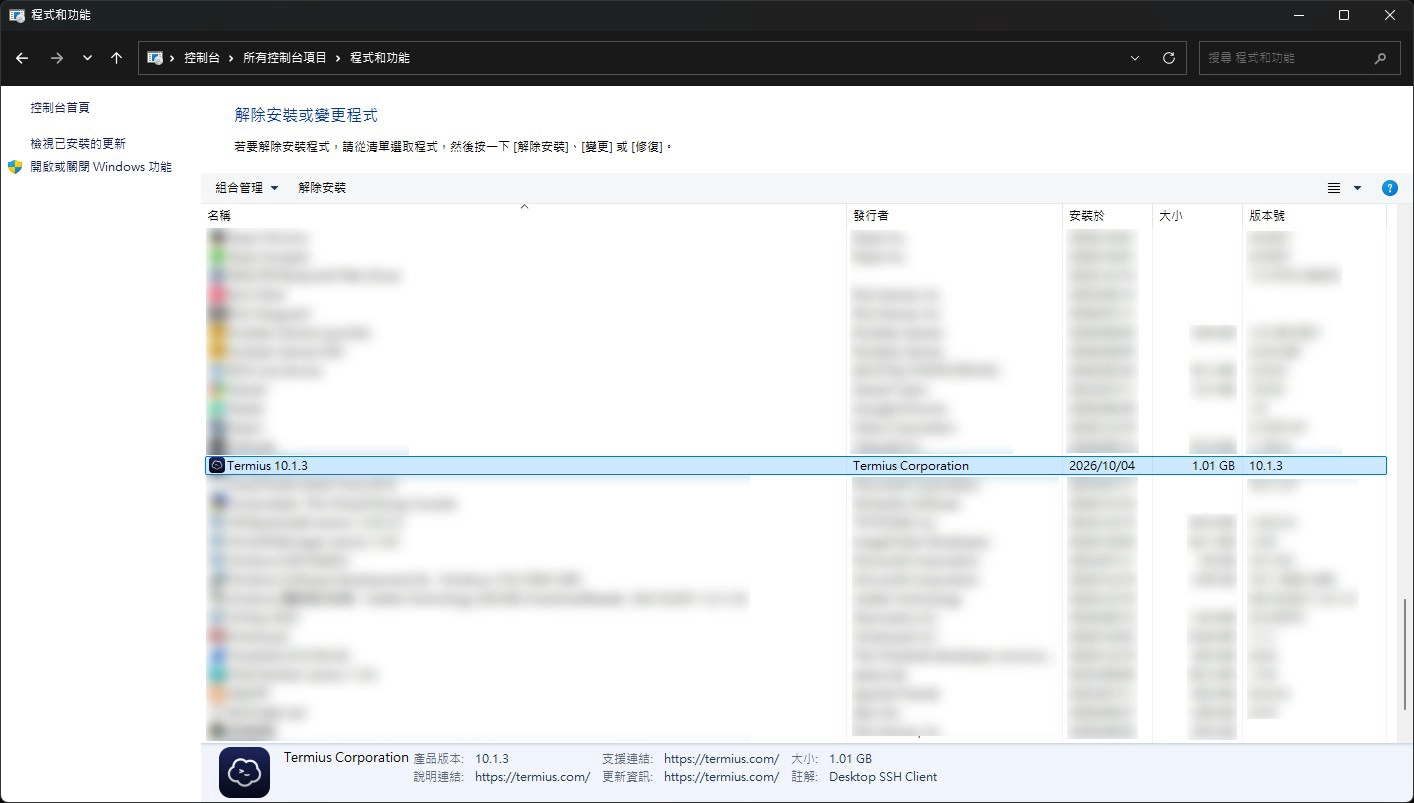Open the 控制台首頁 link

pos(60,108)
